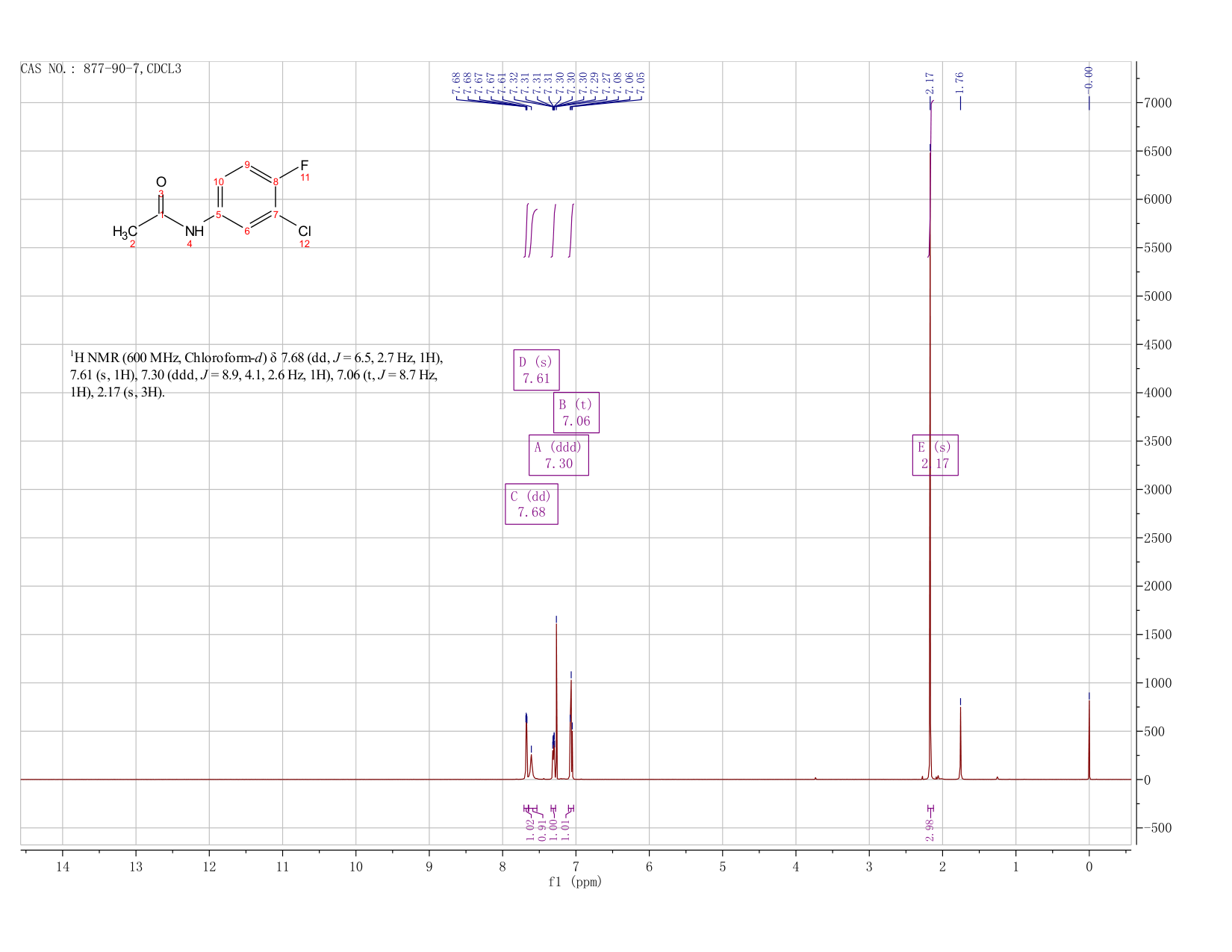
Task: Select the multiplet box A (ddd) 7.30
Action: click(x=559, y=455)
